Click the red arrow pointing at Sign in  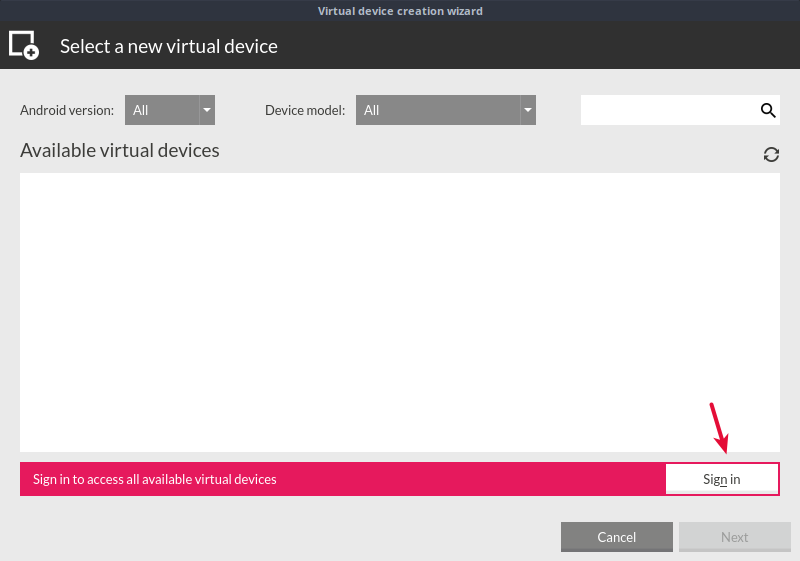719,428
